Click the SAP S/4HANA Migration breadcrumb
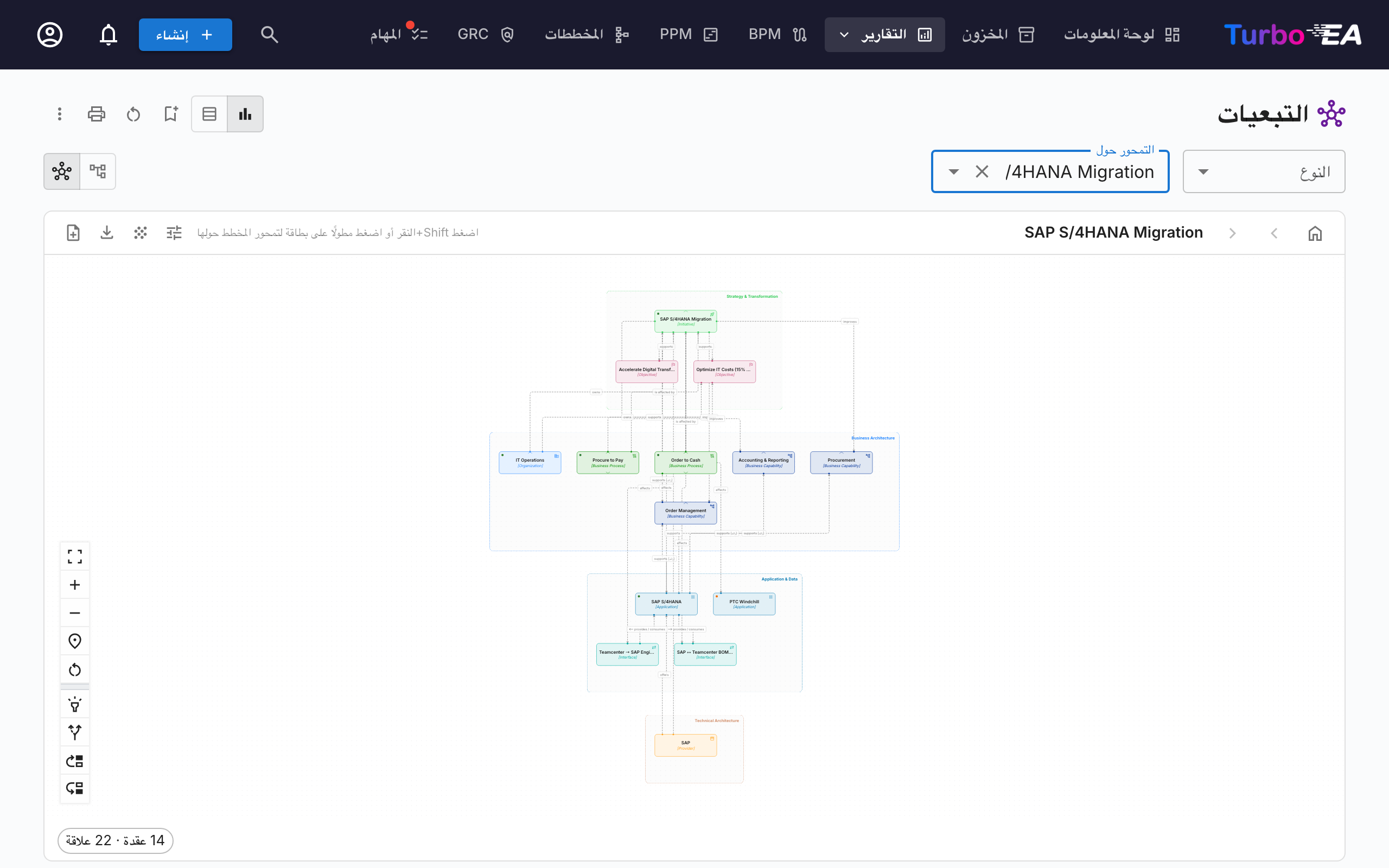Screen dimensions: 1389x868 1113,233
